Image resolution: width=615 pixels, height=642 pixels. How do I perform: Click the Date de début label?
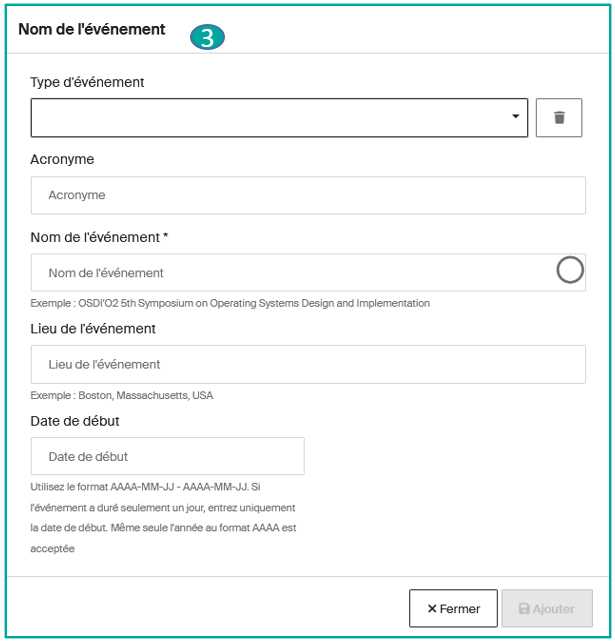point(75,421)
